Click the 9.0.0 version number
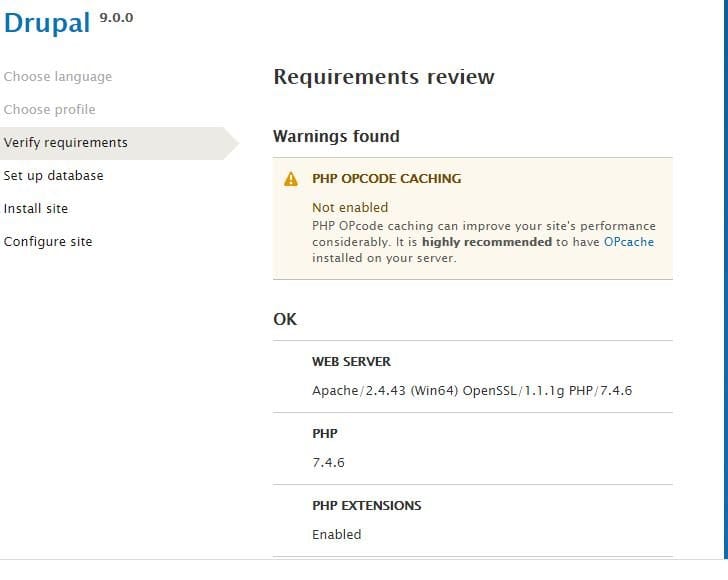728x580 pixels. point(117,18)
